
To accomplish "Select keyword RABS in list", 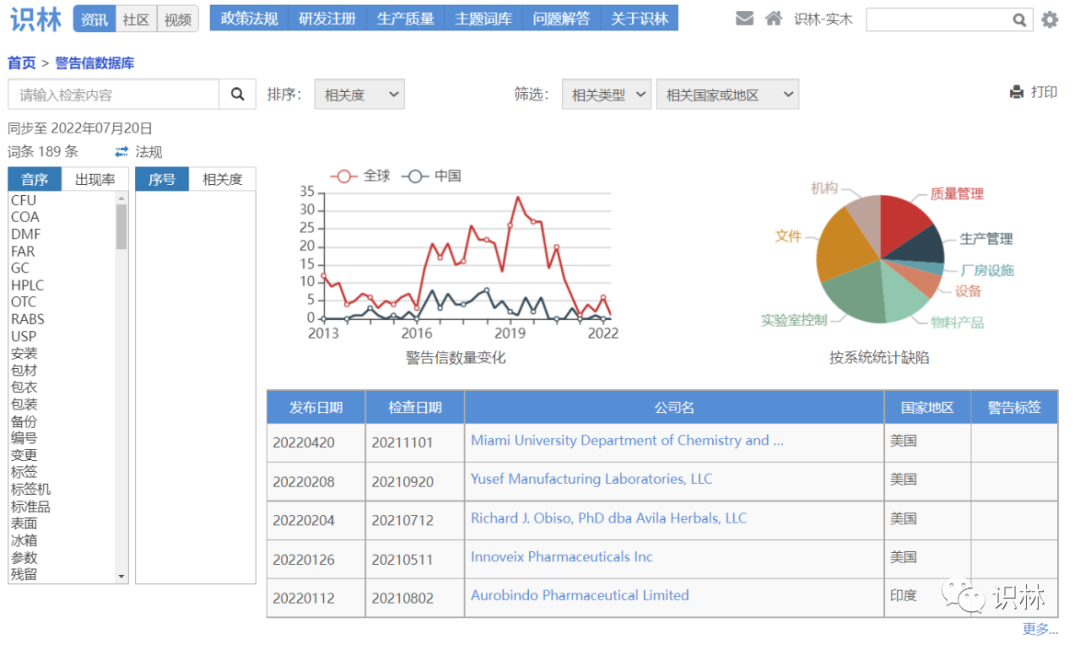I will (28, 319).
